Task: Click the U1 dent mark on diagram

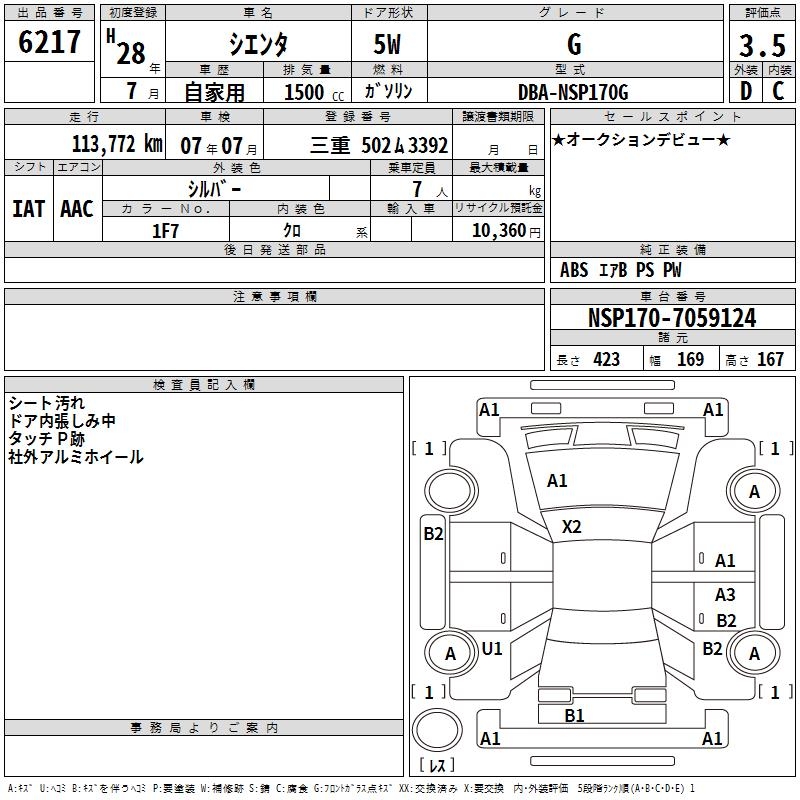Action: point(492,648)
